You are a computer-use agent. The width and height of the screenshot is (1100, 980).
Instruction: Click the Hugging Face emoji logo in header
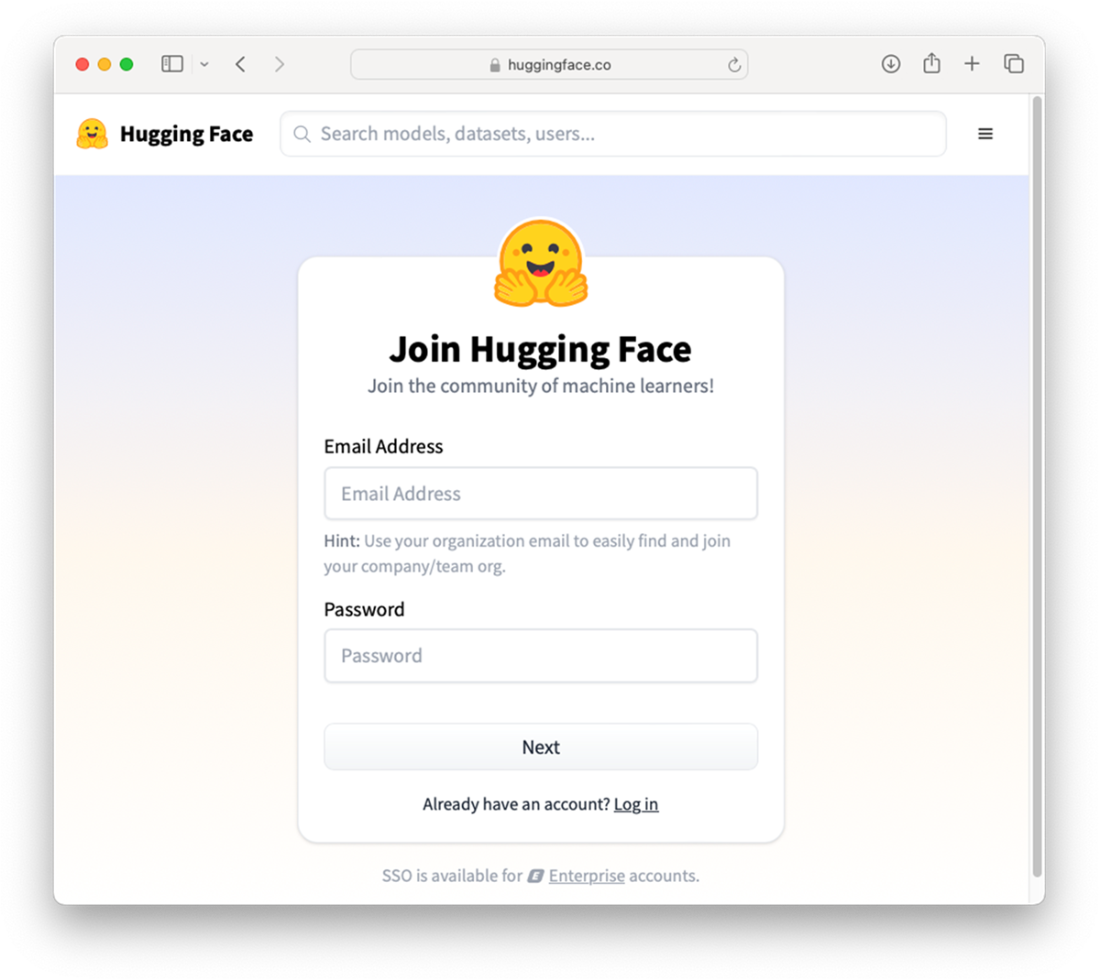(92, 134)
